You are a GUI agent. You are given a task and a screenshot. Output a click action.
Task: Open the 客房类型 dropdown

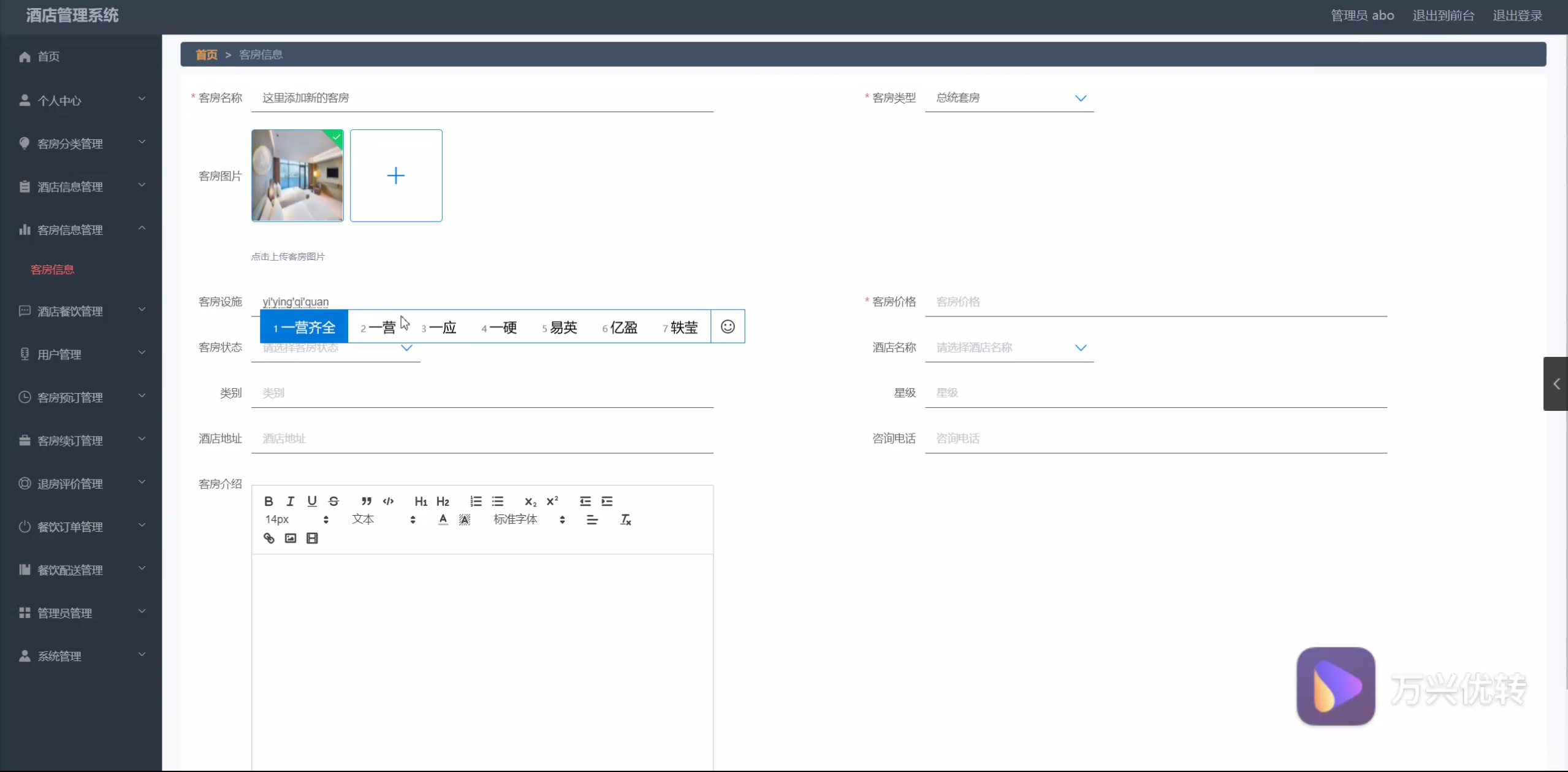[x=1009, y=97]
